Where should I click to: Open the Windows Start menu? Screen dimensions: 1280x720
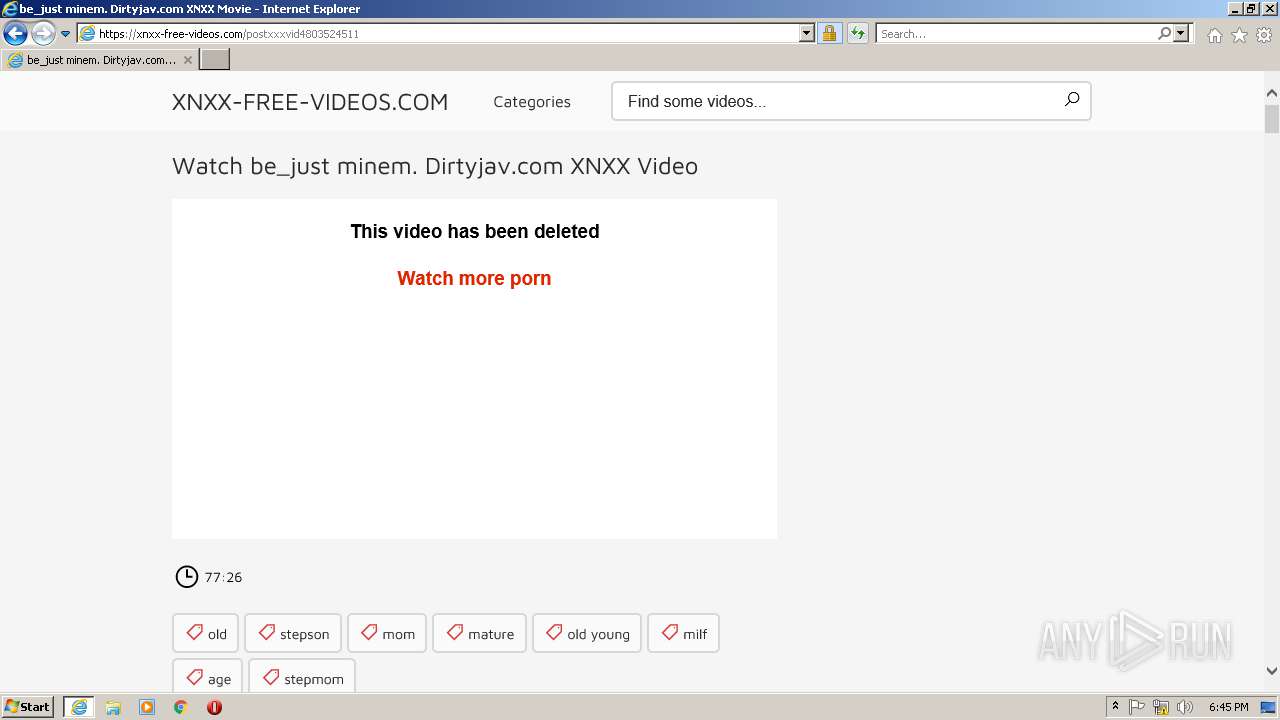coord(28,707)
